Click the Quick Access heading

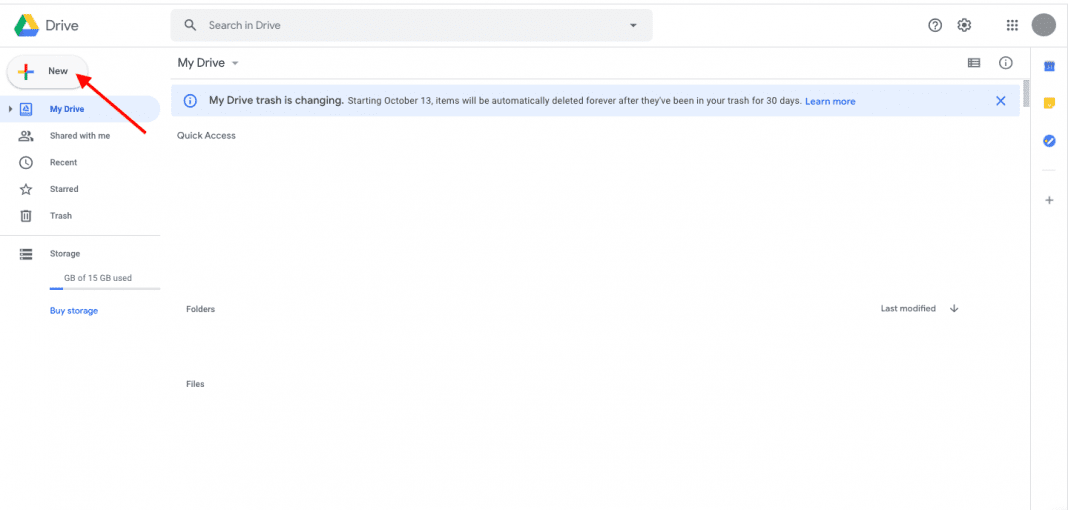click(x=206, y=136)
